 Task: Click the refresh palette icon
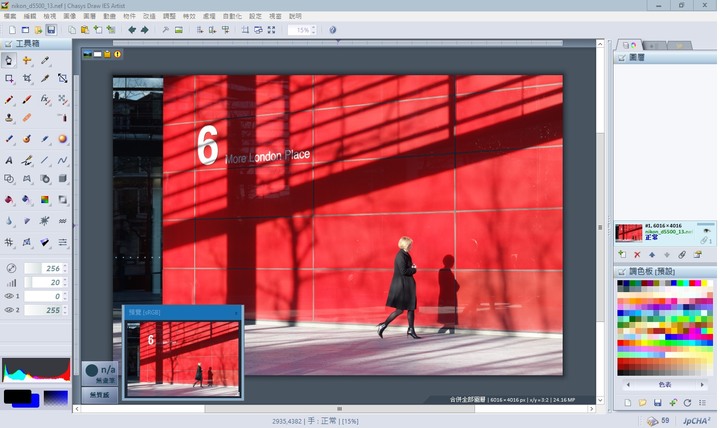[x=687, y=403]
